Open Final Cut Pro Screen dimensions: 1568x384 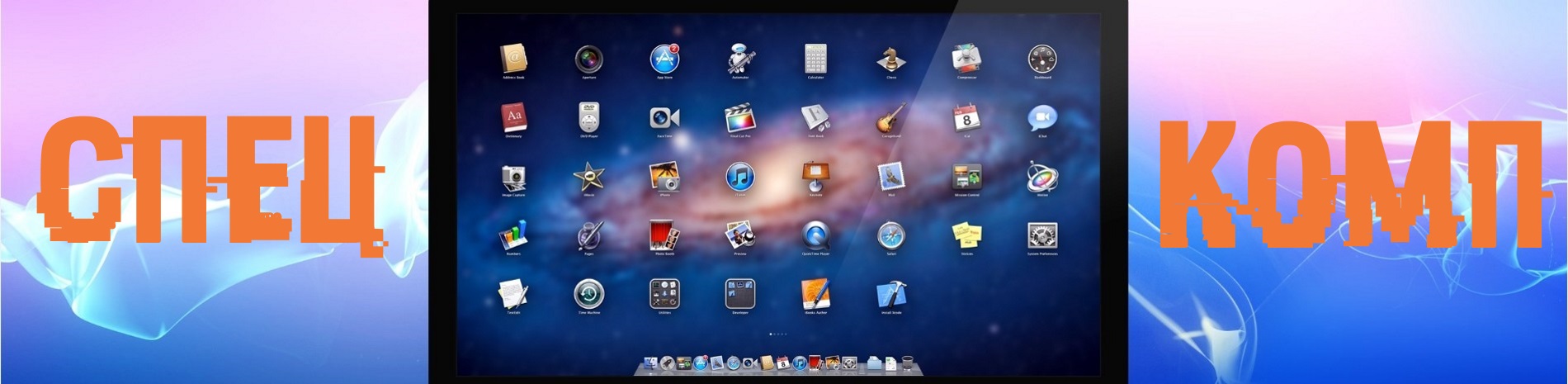pos(740,118)
